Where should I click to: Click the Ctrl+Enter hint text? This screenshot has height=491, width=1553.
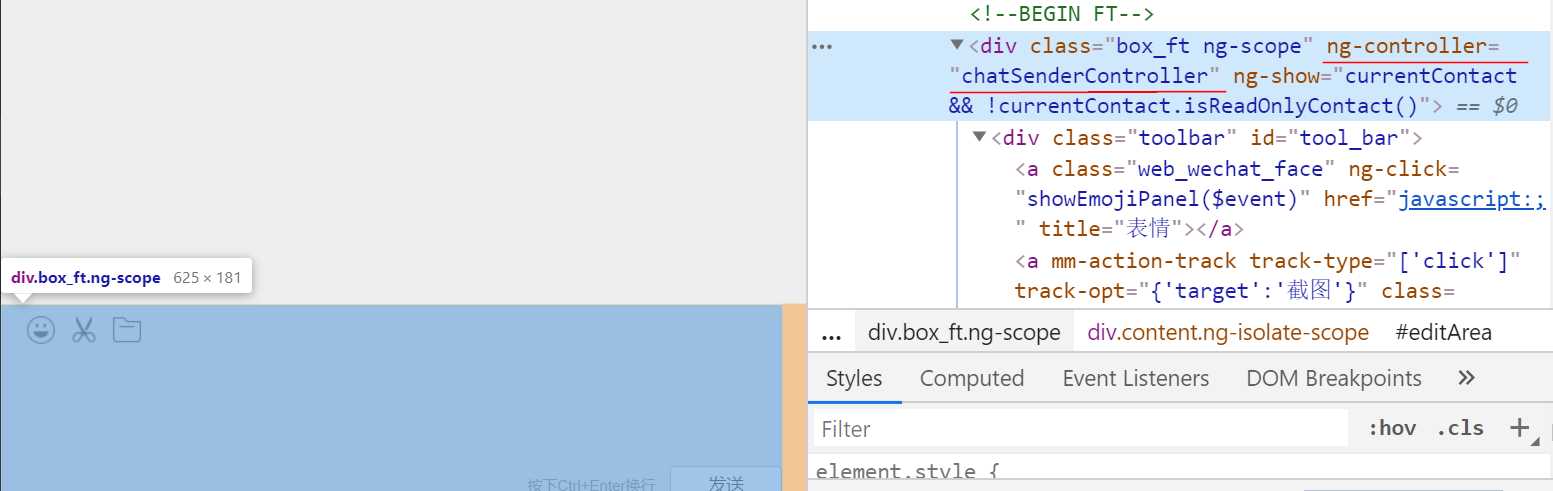(x=591, y=484)
